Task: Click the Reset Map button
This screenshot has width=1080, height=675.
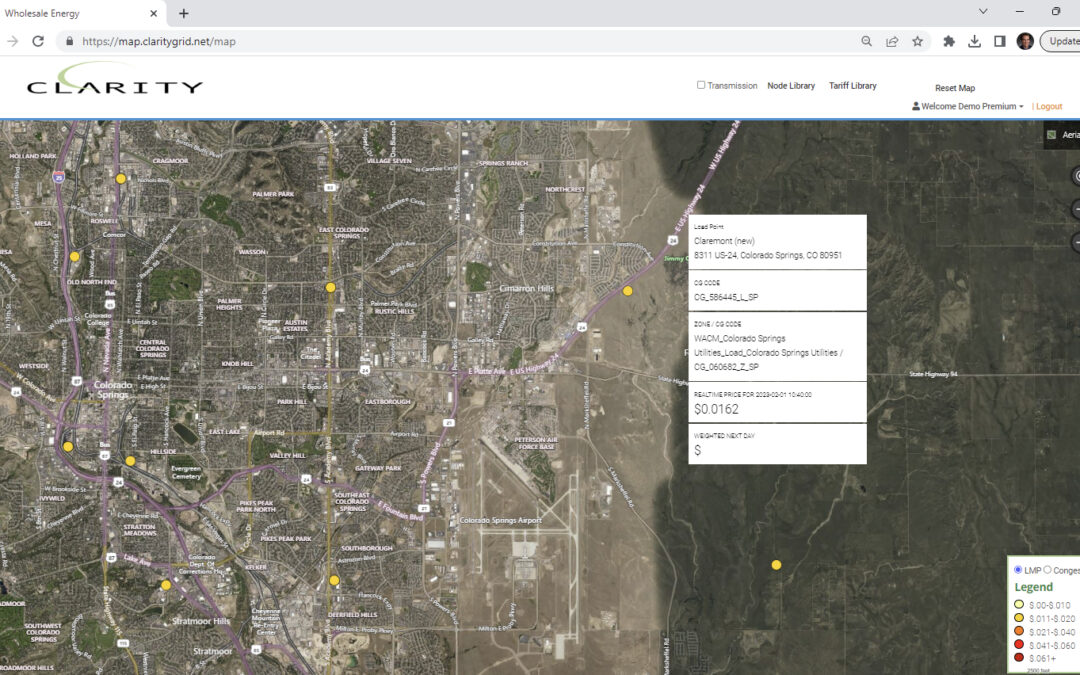Action: point(954,88)
